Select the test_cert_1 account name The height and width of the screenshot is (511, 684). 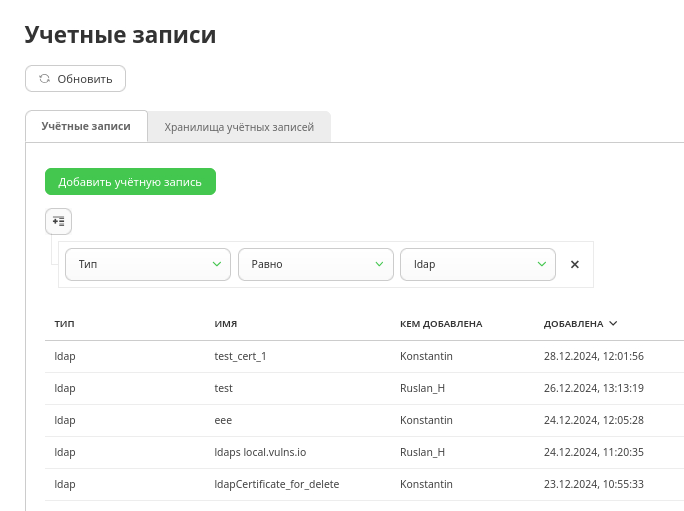pos(240,357)
